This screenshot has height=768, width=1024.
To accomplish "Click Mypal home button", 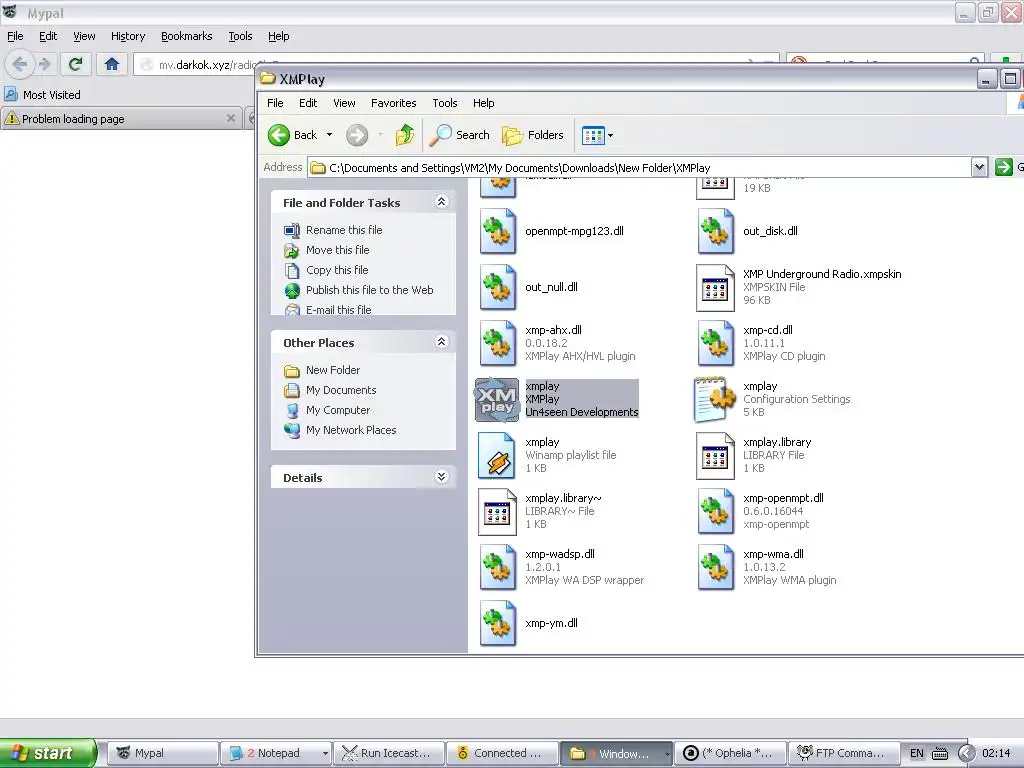I will pyautogui.click(x=112, y=64).
